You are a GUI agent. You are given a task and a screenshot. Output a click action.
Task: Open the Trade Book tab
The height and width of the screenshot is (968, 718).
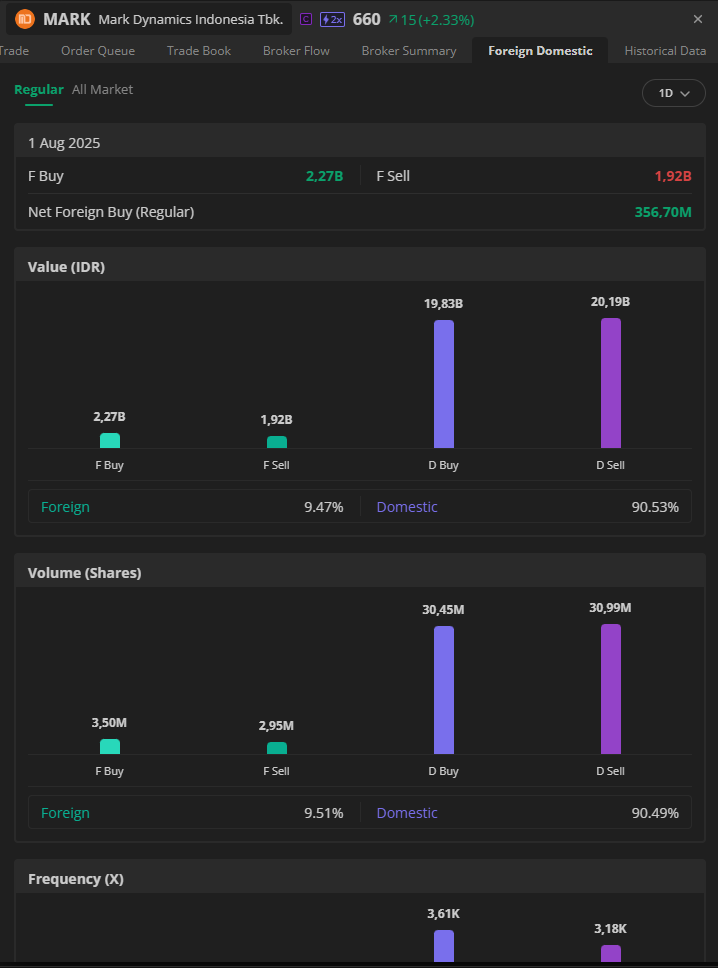pyautogui.click(x=199, y=51)
